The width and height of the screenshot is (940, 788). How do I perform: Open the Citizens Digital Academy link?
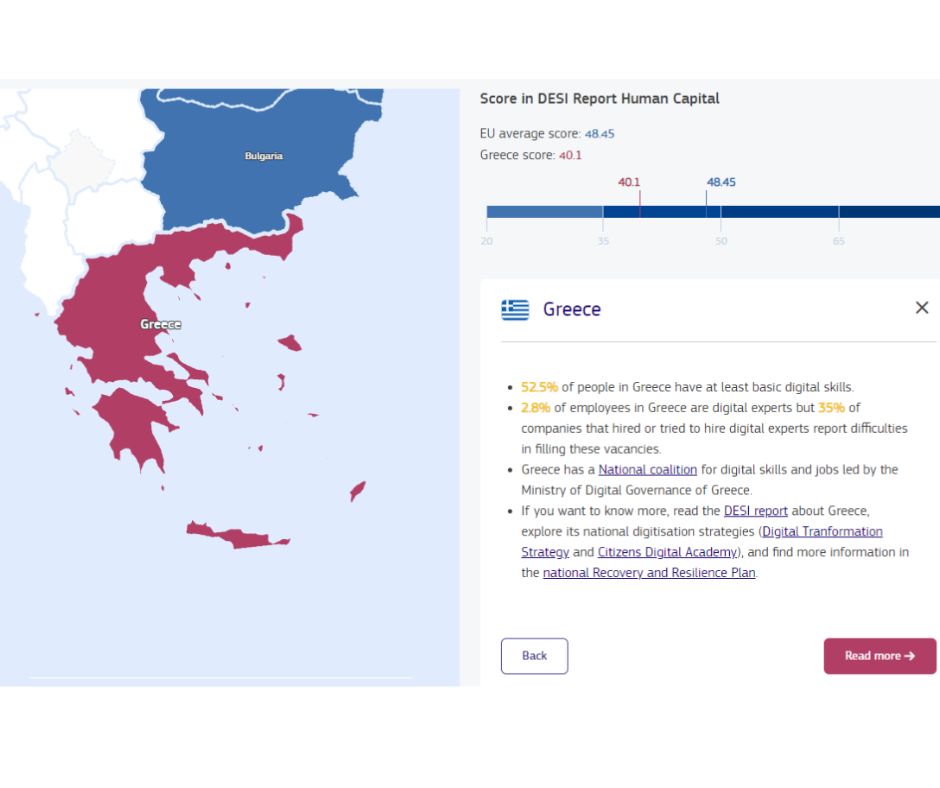667,552
